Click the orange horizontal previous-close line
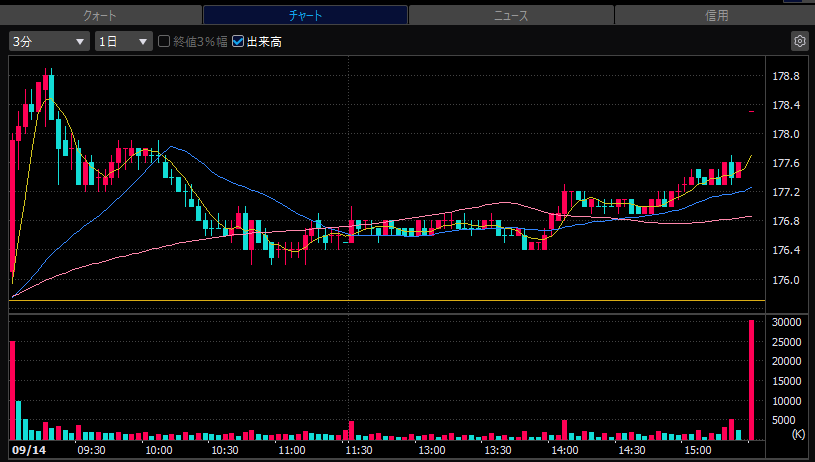 click(387, 300)
